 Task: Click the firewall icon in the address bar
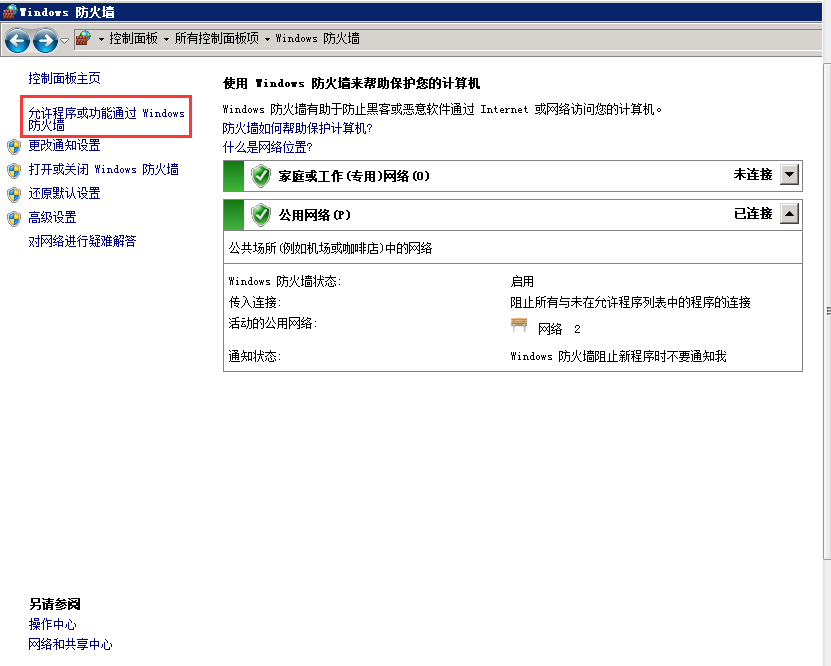(84, 39)
